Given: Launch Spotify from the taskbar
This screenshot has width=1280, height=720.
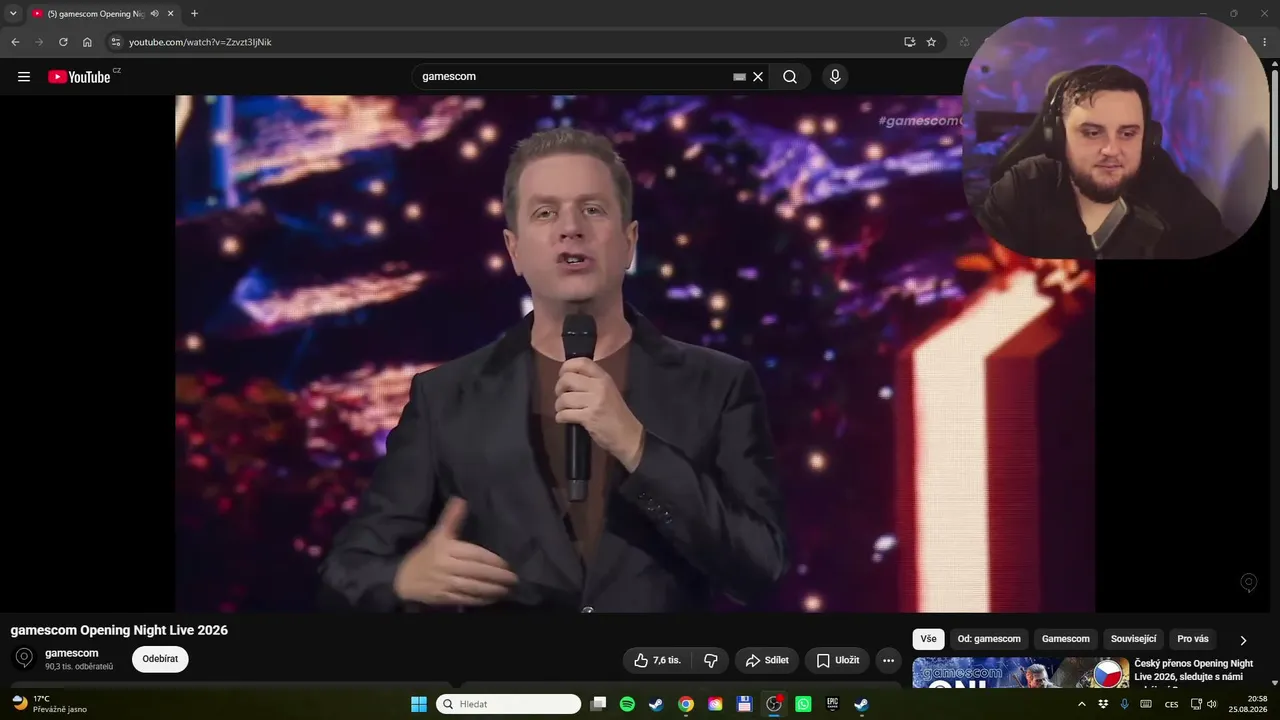Looking at the screenshot, I should click(x=627, y=704).
